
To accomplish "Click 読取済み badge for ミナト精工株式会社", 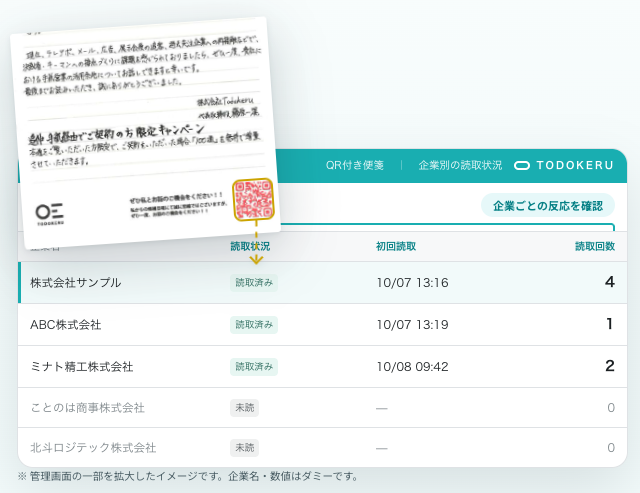I will click(254, 367).
